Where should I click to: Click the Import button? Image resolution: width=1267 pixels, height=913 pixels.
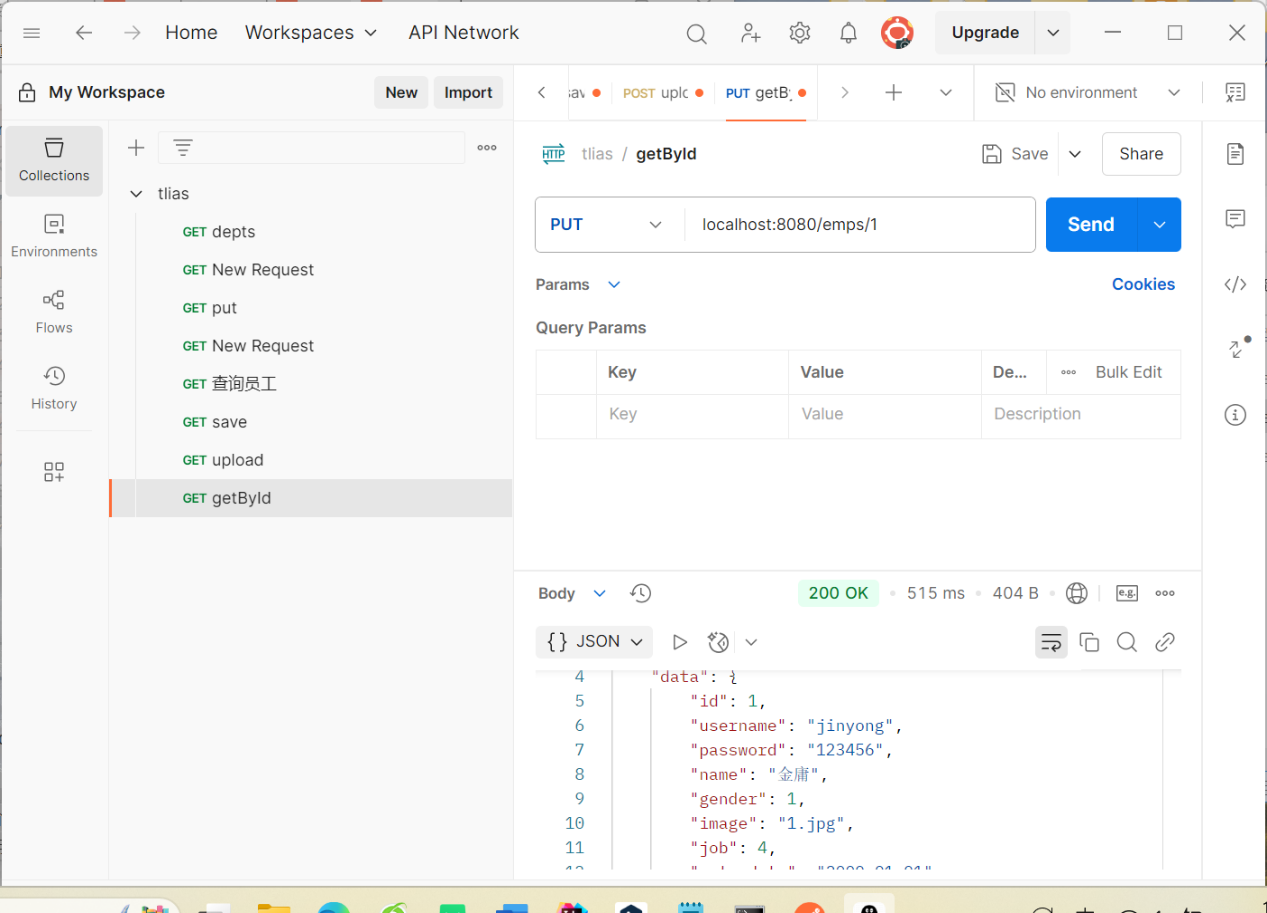click(x=468, y=92)
